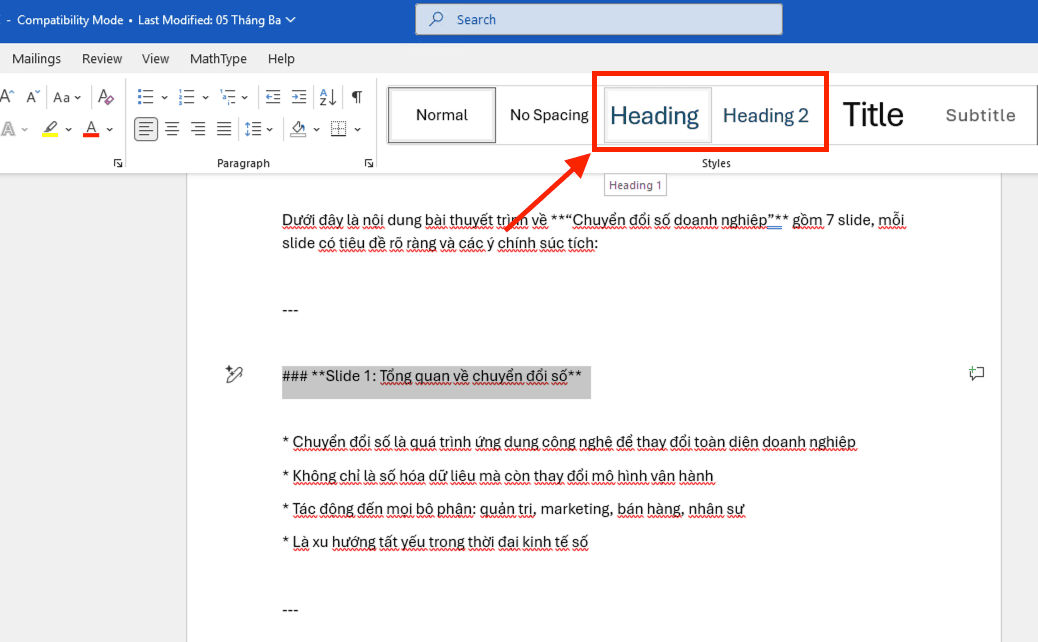Image resolution: width=1038 pixels, height=642 pixels.
Task: Open the MathType tab
Action: click(218, 59)
